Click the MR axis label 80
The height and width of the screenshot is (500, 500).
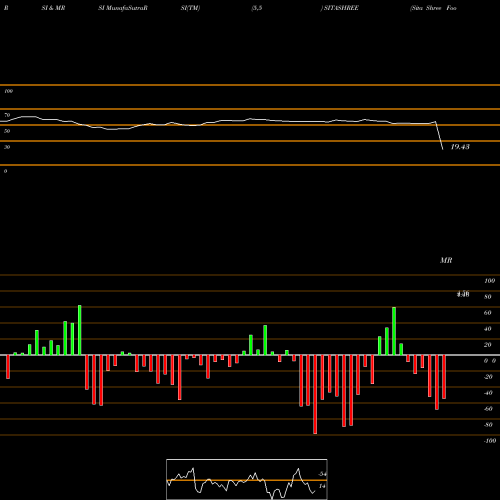tap(488, 297)
